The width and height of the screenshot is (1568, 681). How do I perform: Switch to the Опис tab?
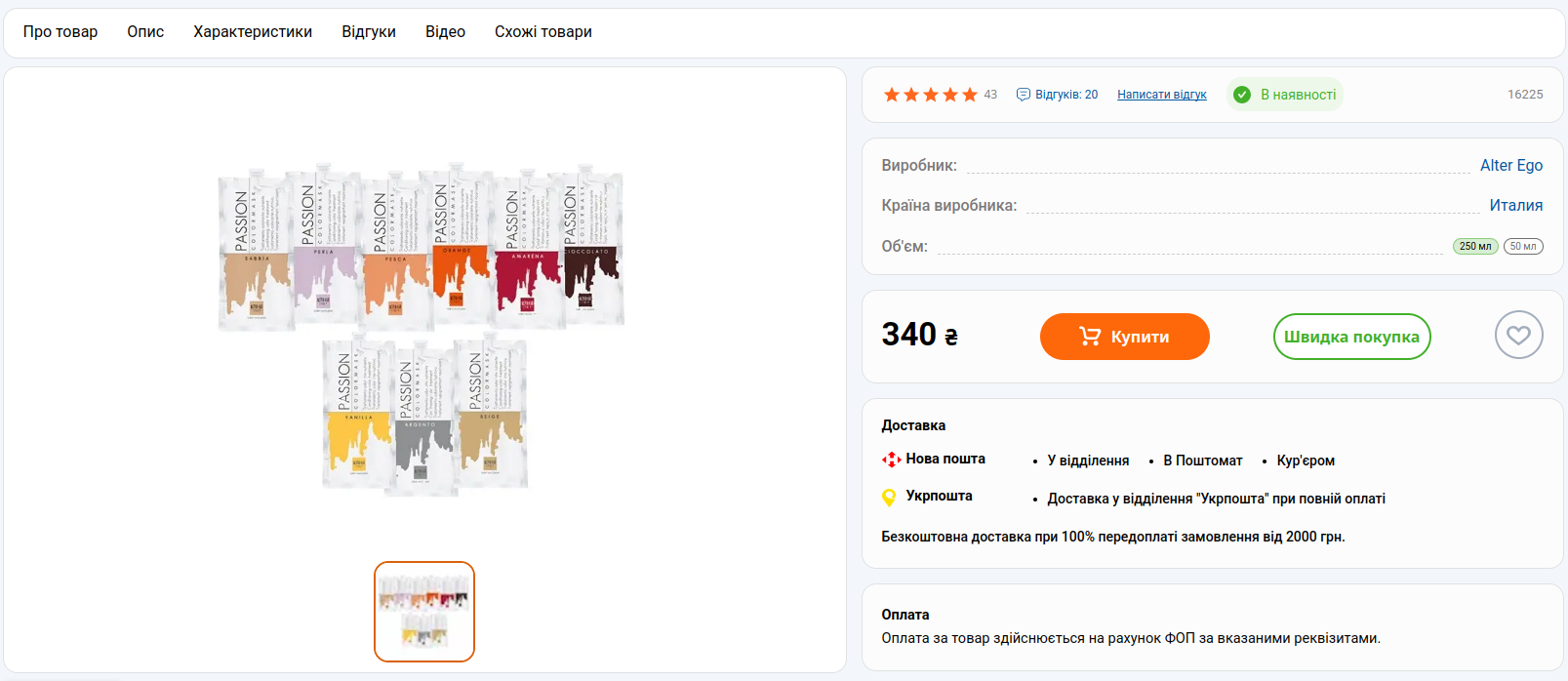(145, 32)
